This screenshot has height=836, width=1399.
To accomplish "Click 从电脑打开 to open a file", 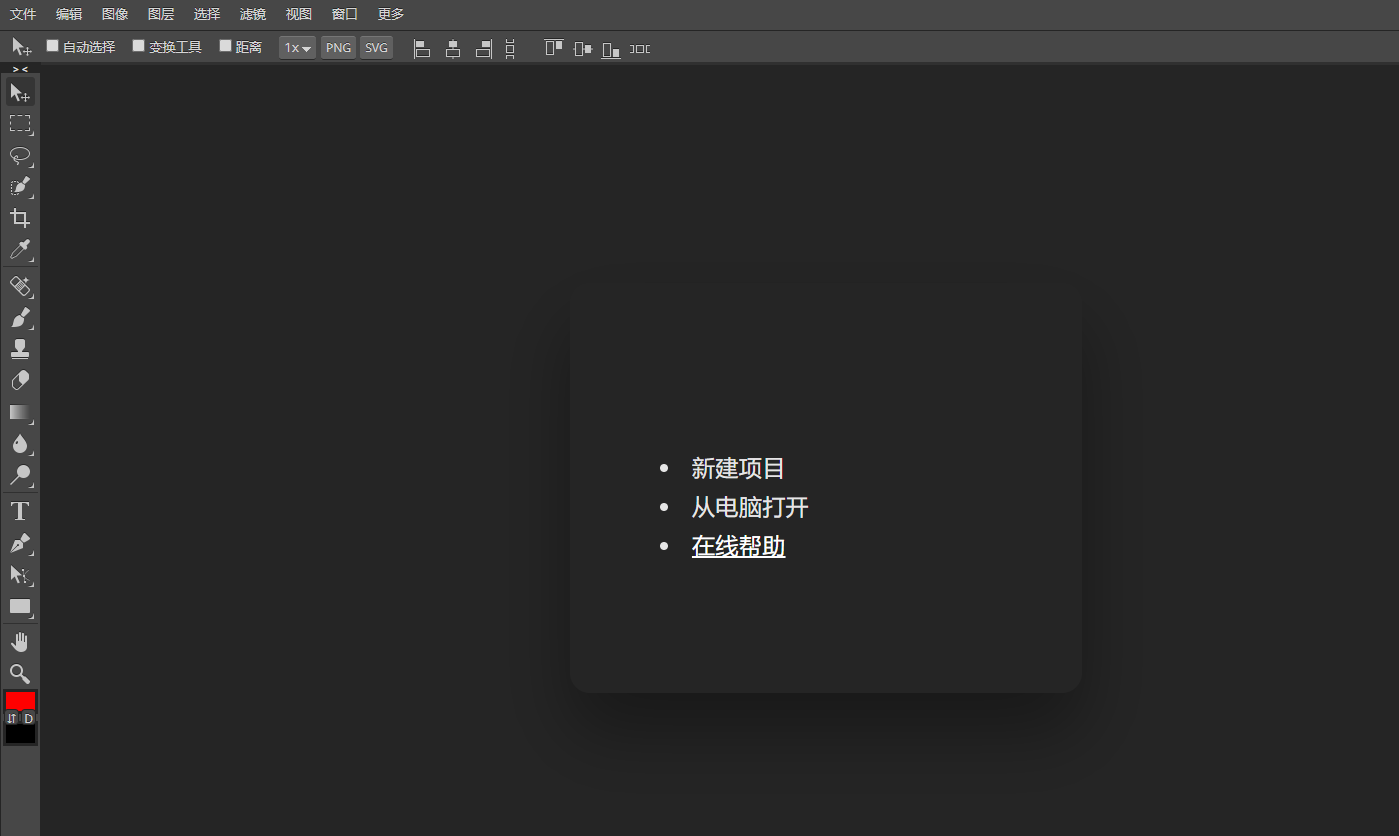I will (x=750, y=507).
